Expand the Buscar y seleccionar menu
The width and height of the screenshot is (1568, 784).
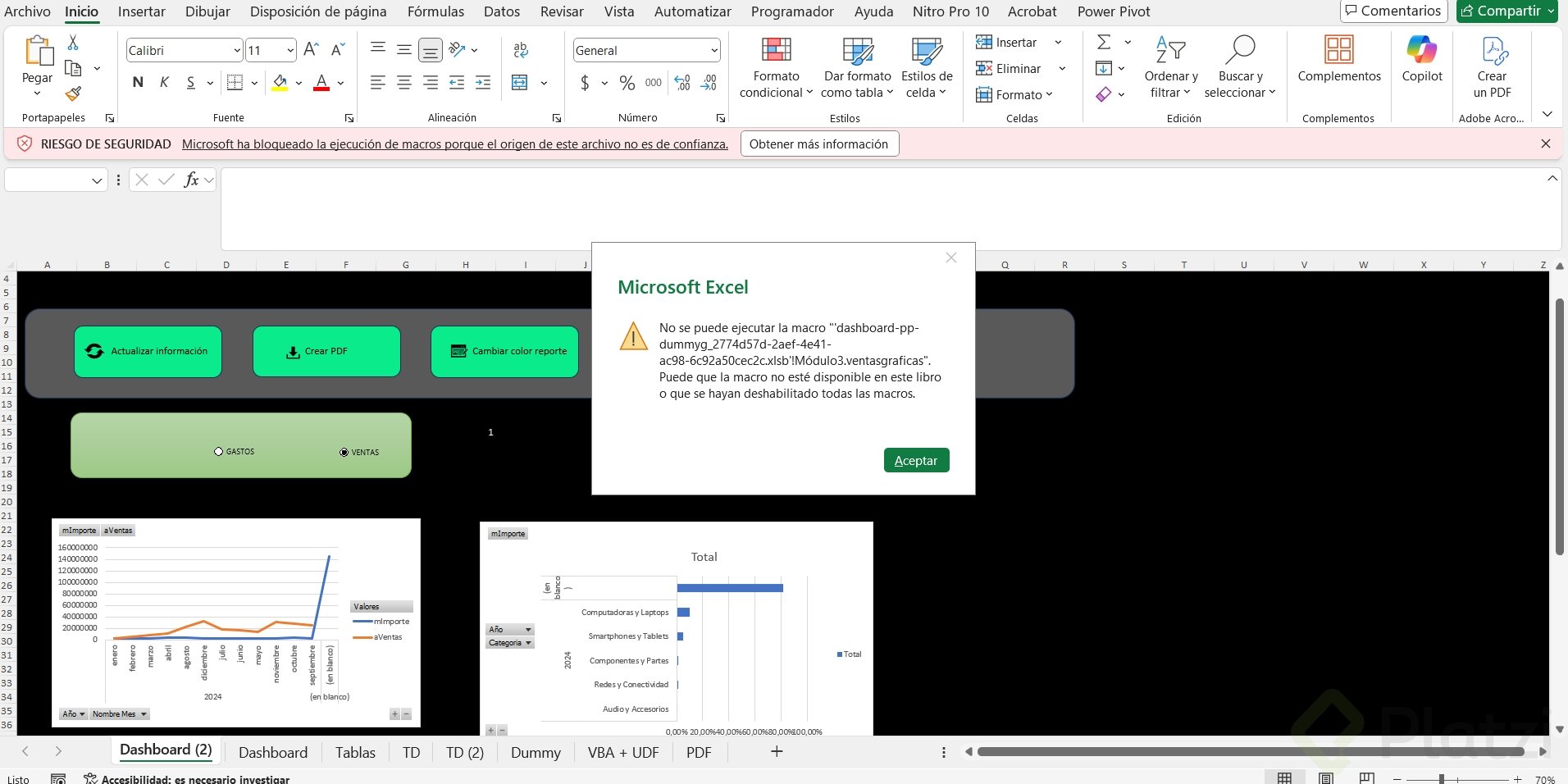(1240, 68)
